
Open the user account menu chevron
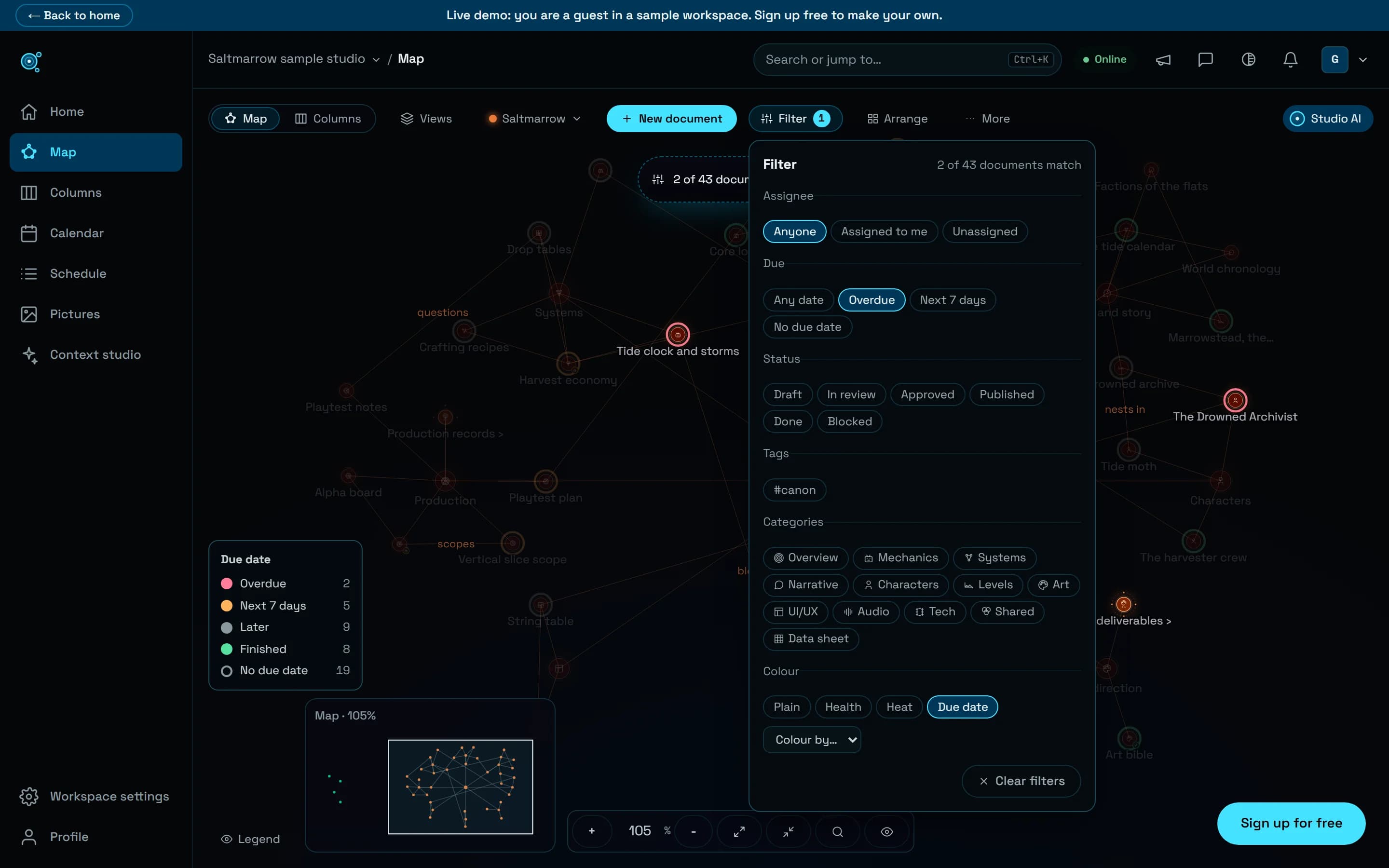pyautogui.click(x=1362, y=60)
